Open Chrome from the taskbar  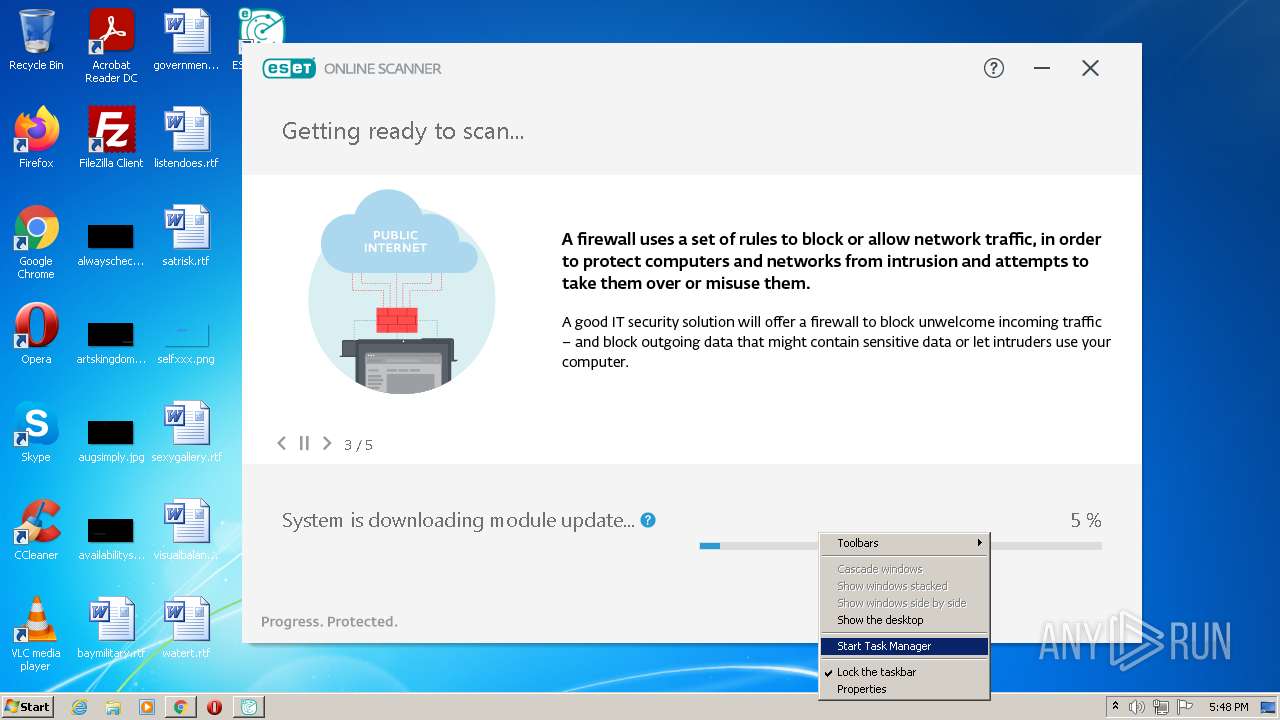pyautogui.click(x=180, y=707)
